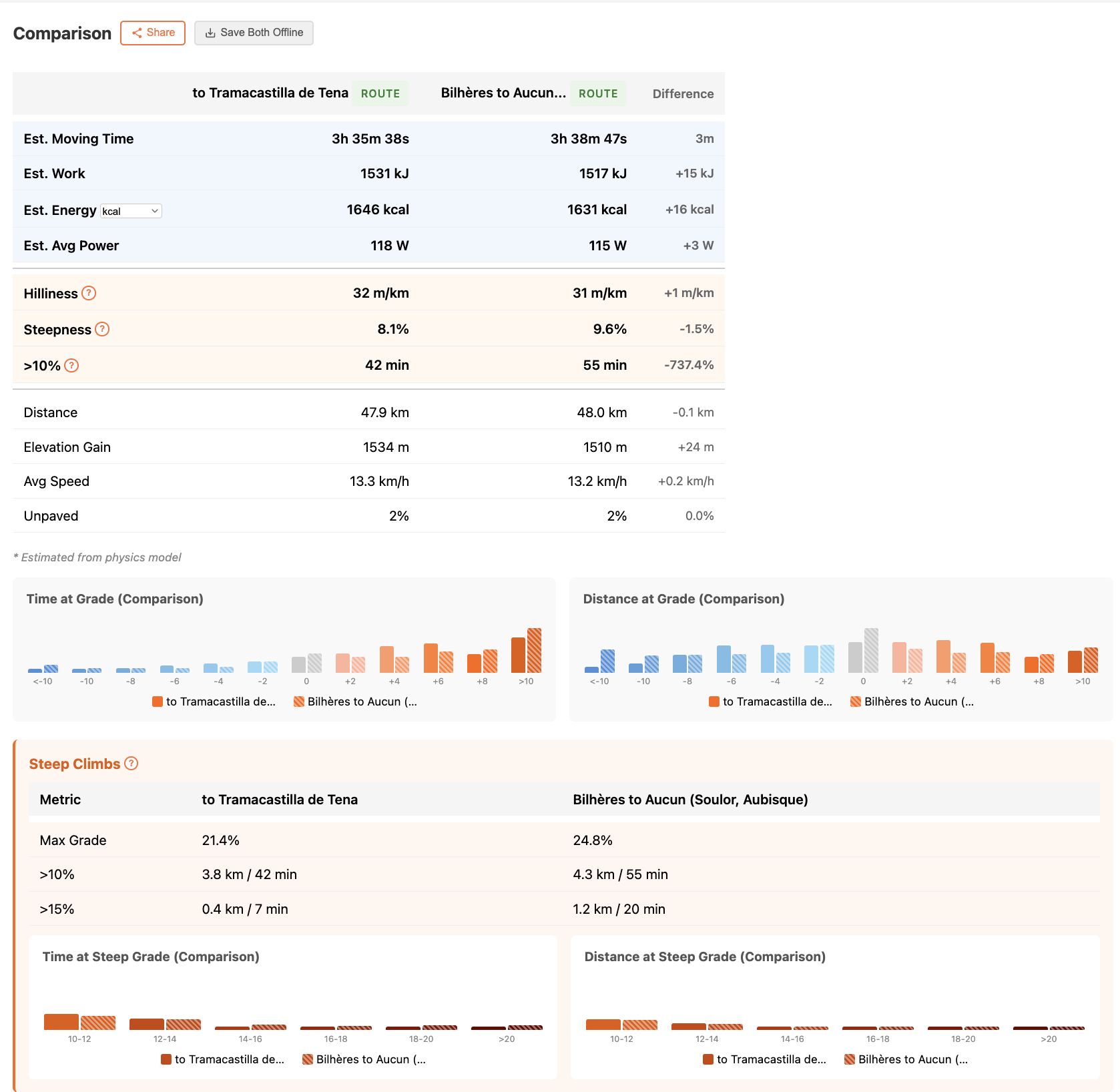Click the ROUTE badge beside Bilhères to Aucun
This screenshot has height=1092, width=1120.
click(598, 93)
